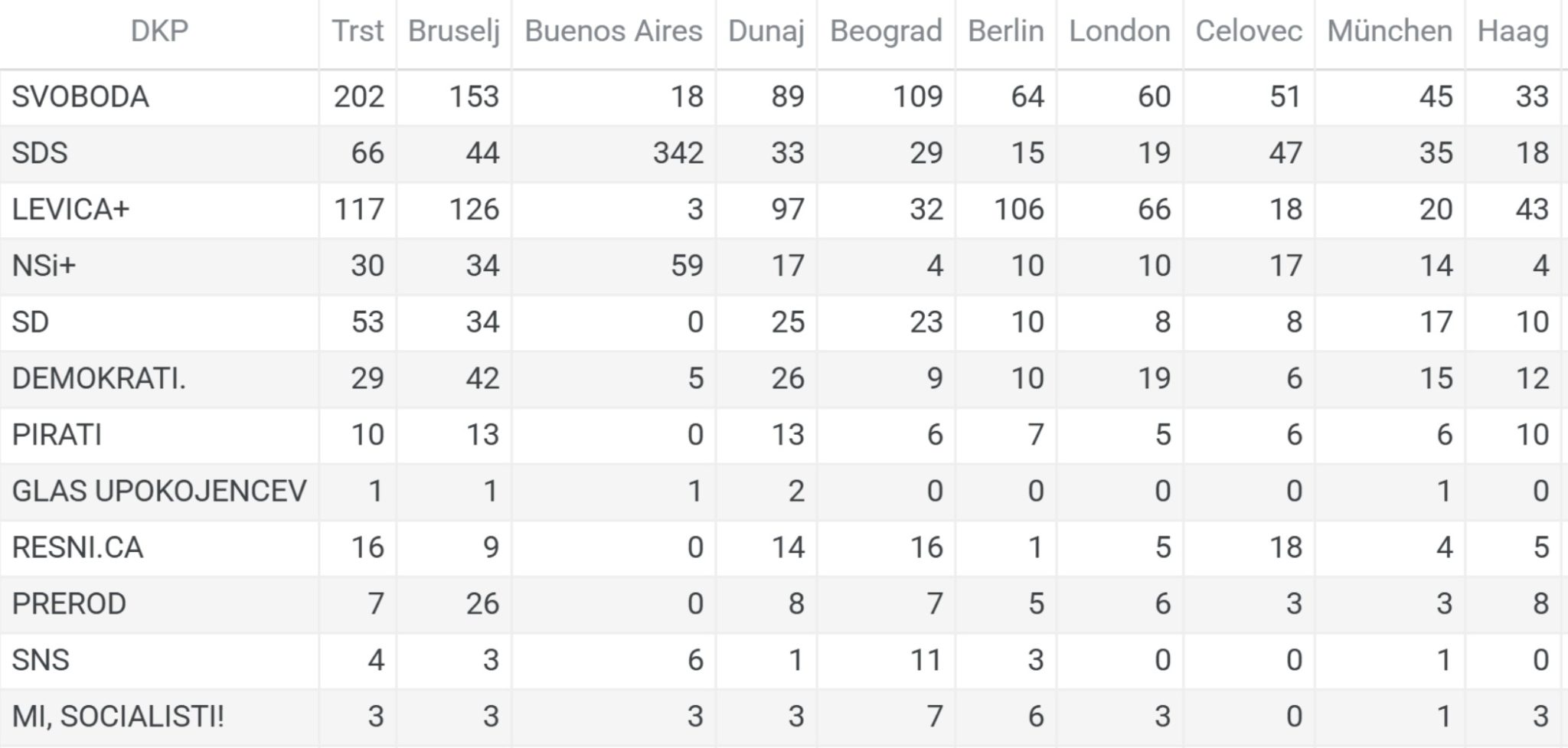The image size is (1568, 748).
Task: Click the München column header
Action: (x=1390, y=31)
